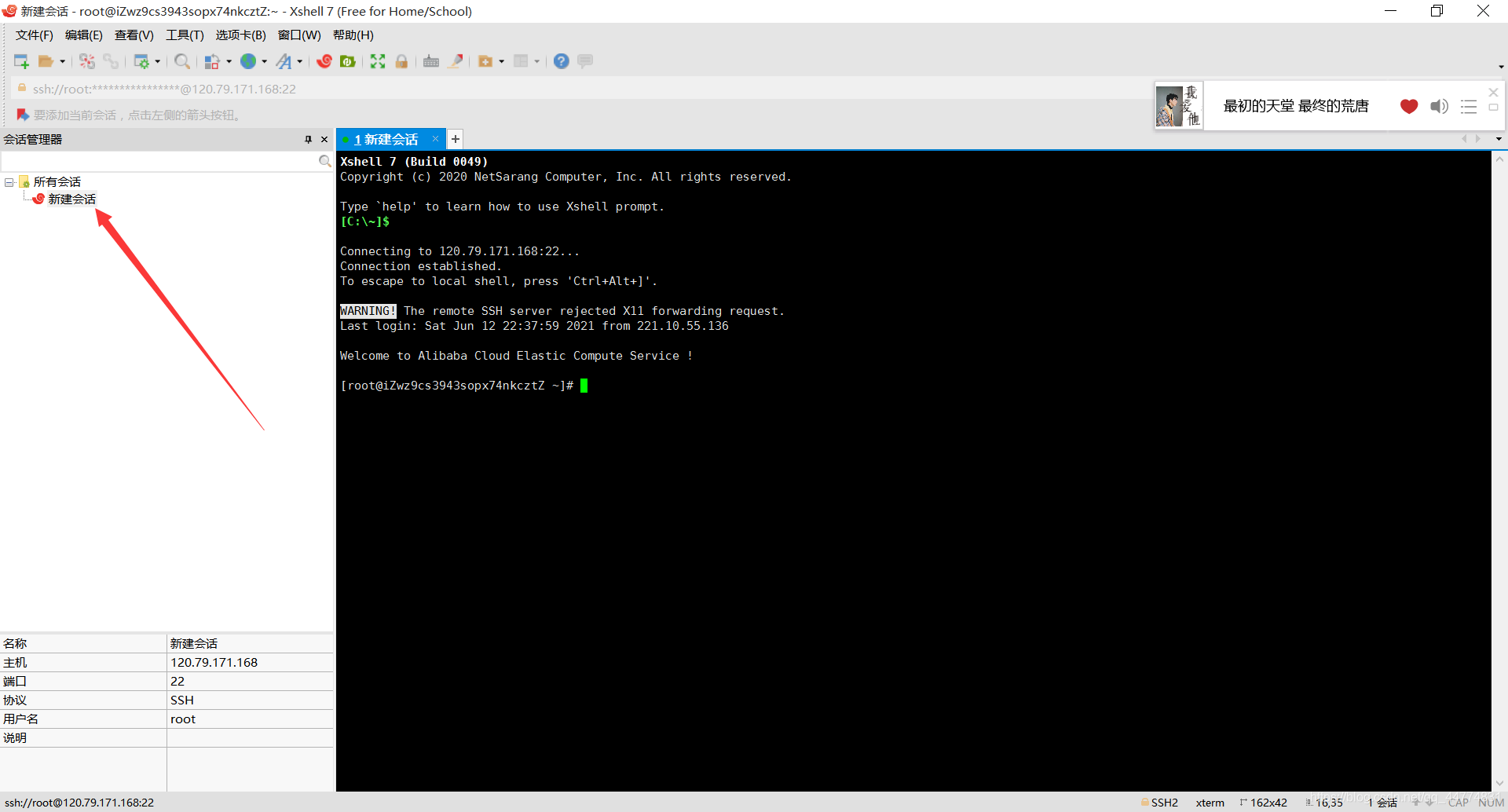Mute the music player speaker icon
Screen dimensions: 1508x812
point(1439,106)
